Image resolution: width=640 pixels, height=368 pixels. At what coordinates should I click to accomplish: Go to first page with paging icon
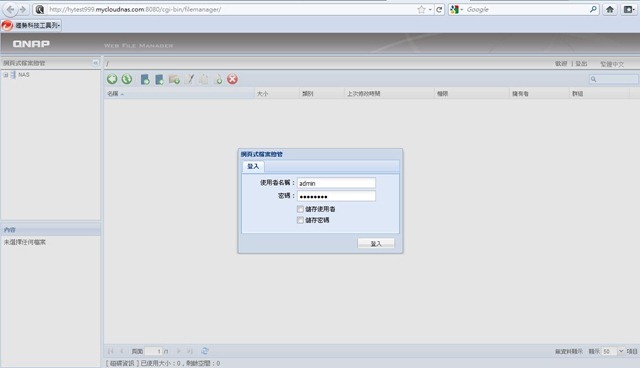pos(110,351)
